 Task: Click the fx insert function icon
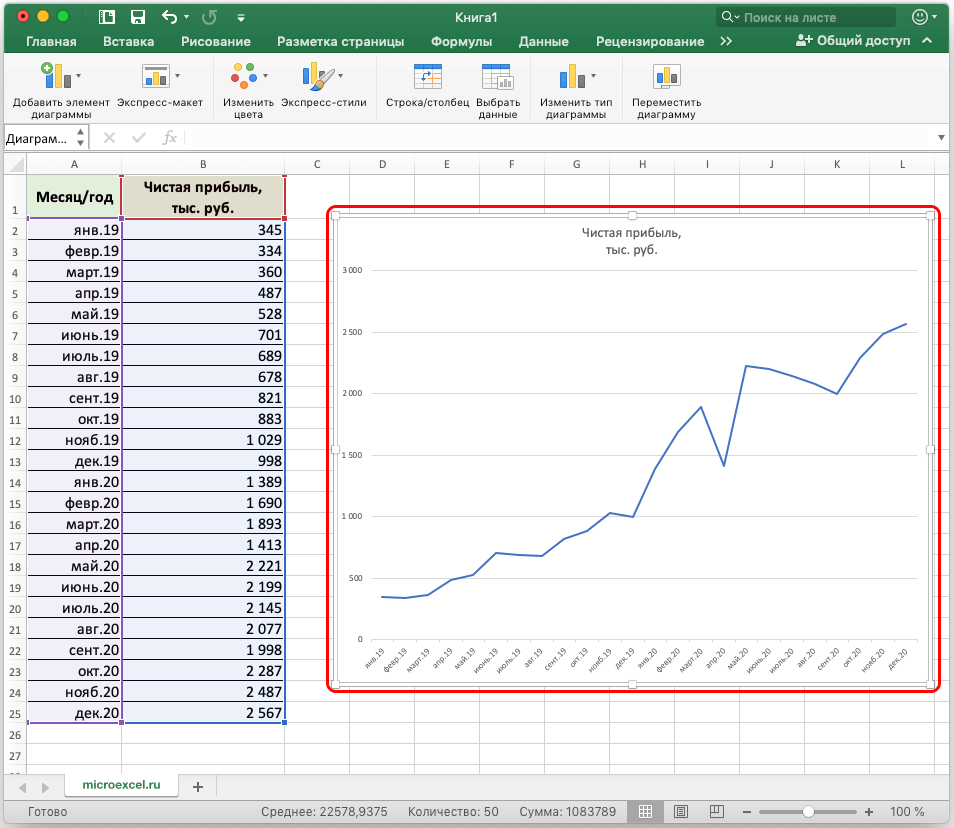pos(170,138)
